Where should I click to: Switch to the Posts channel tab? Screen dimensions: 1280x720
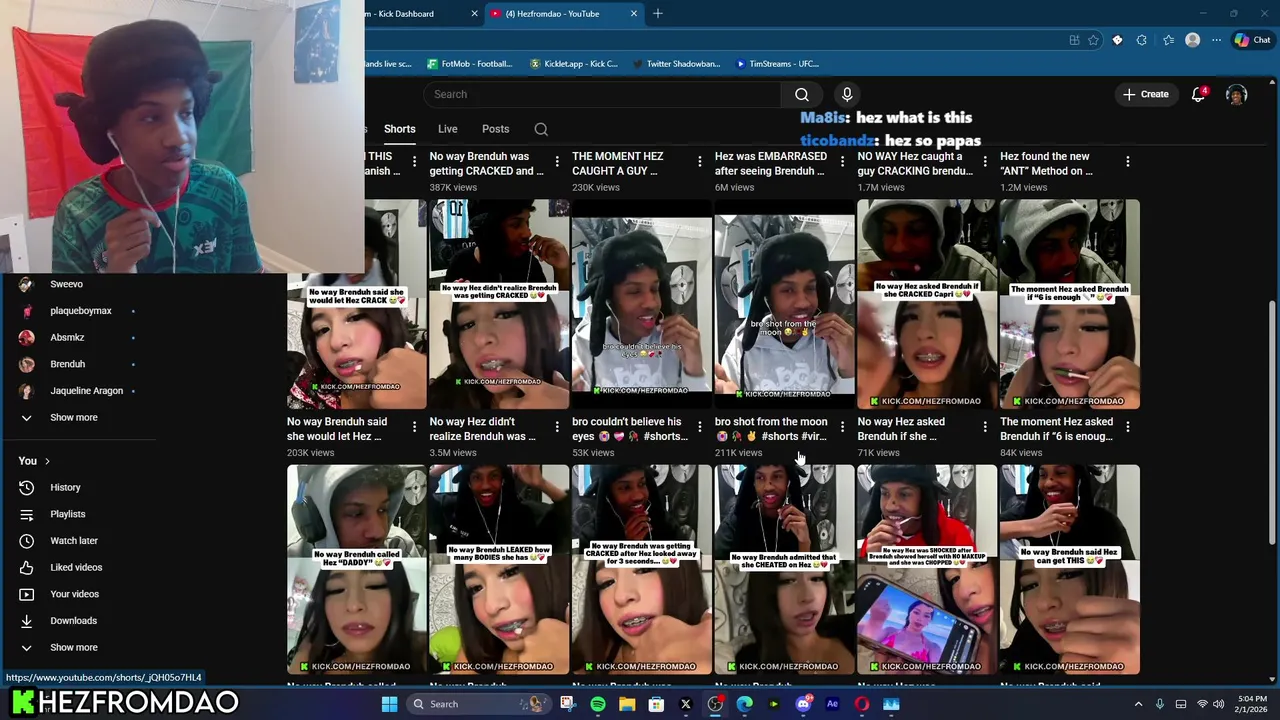[x=495, y=129]
